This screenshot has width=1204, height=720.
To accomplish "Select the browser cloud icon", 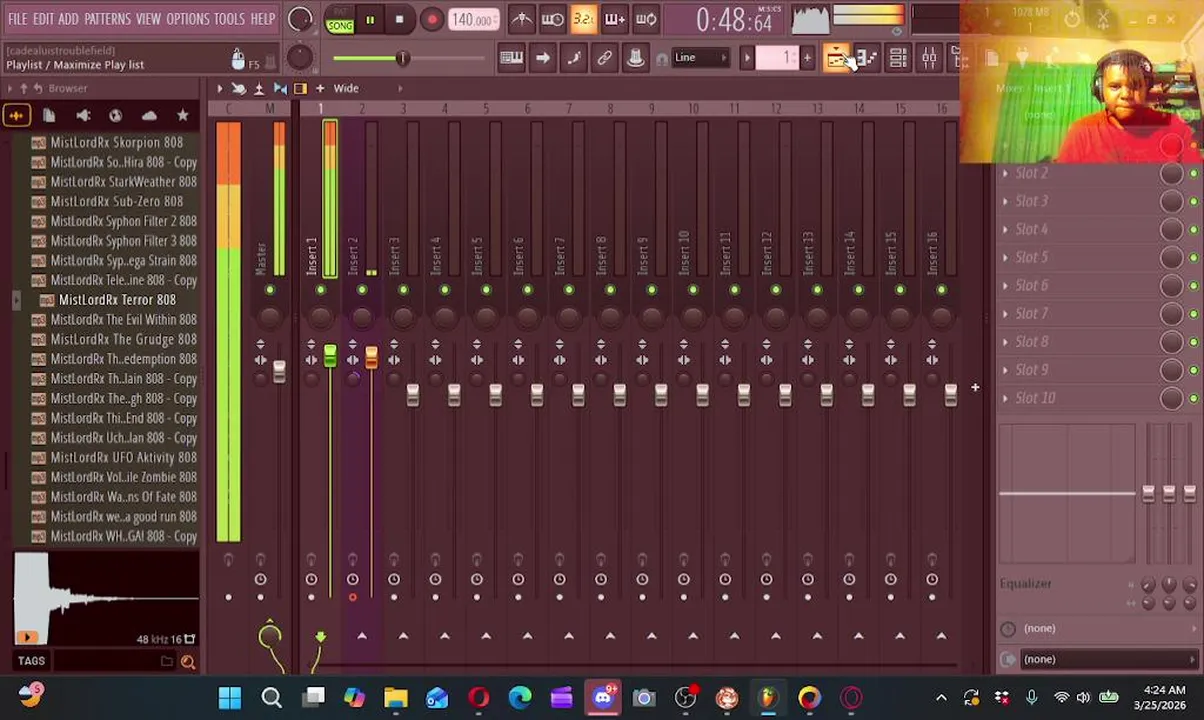I will tap(149, 116).
